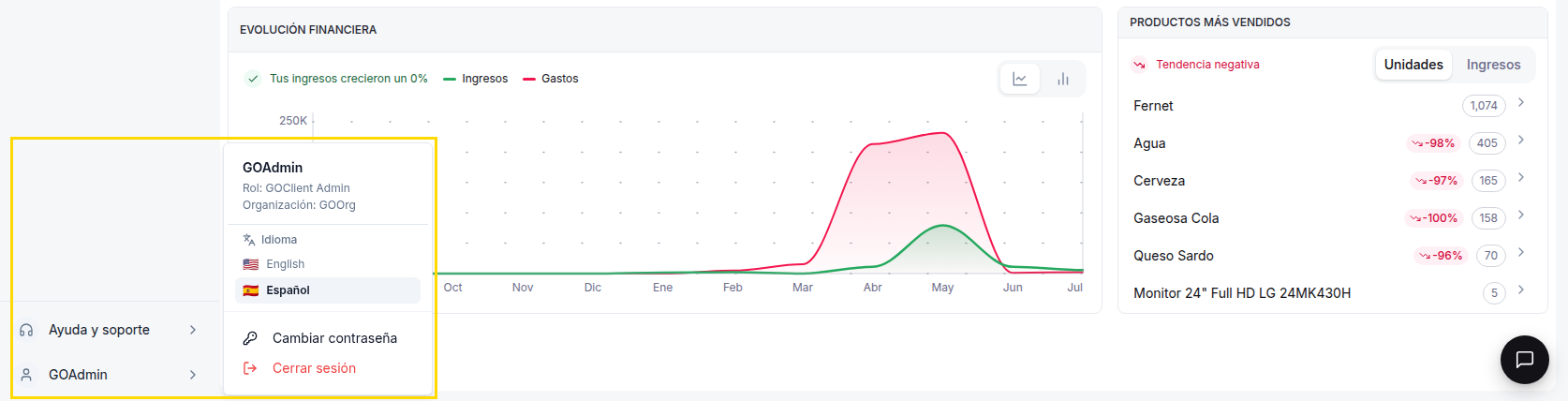
Task: Switch to the Ingresos tab in top products
Action: click(1493, 65)
